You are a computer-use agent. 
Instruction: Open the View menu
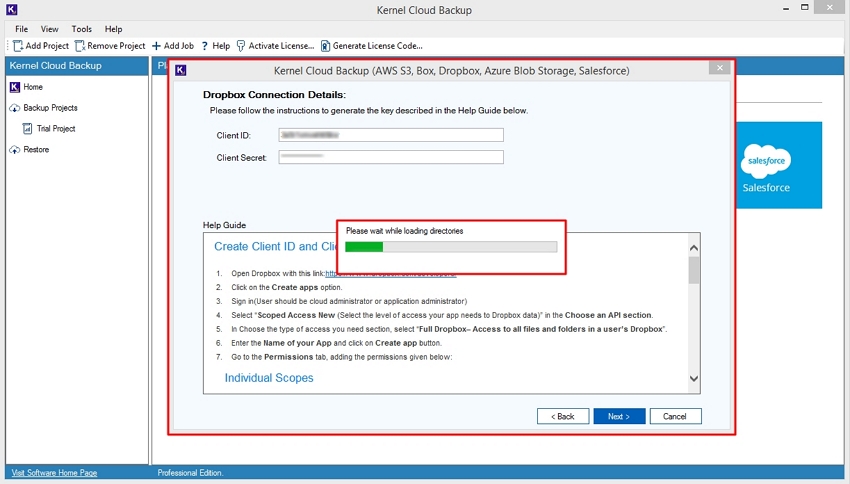coord(49,29)
